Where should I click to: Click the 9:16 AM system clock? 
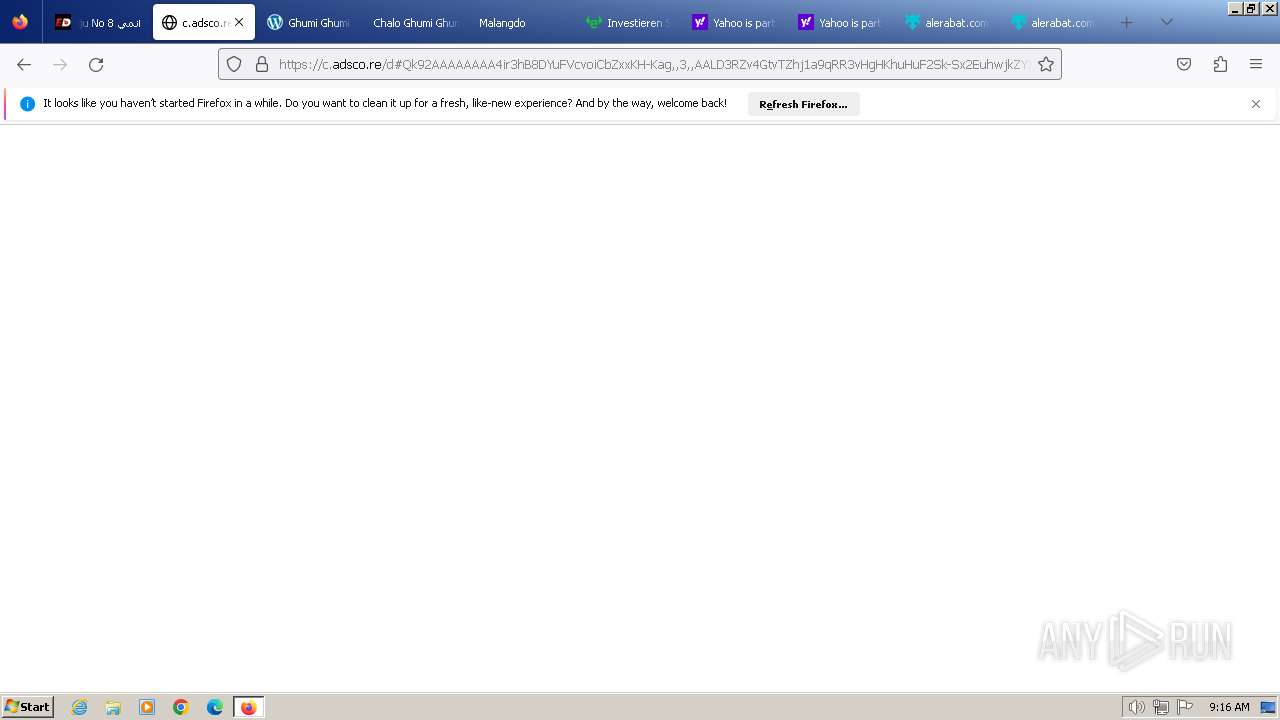[1229, 707]
